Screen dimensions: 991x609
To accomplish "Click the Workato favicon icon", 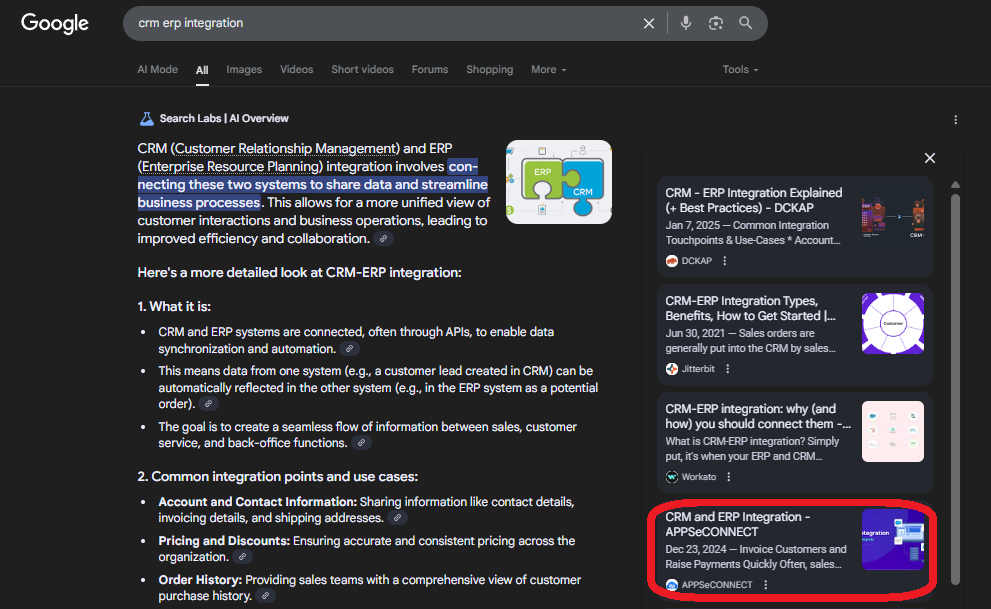I will pos(672,477).
